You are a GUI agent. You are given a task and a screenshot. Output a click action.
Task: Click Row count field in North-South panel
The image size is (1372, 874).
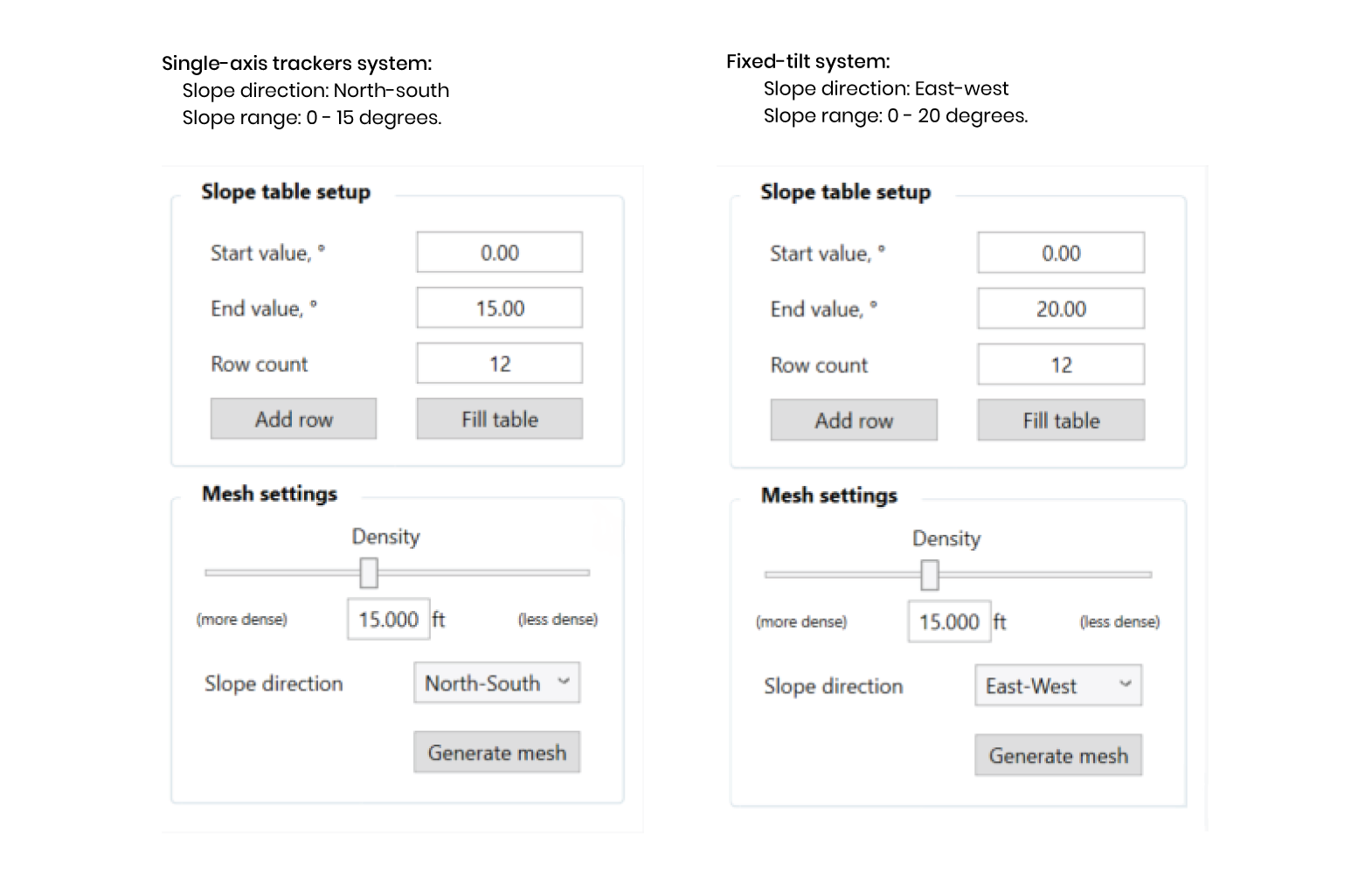pyautogui.click(x=499, y=364)
